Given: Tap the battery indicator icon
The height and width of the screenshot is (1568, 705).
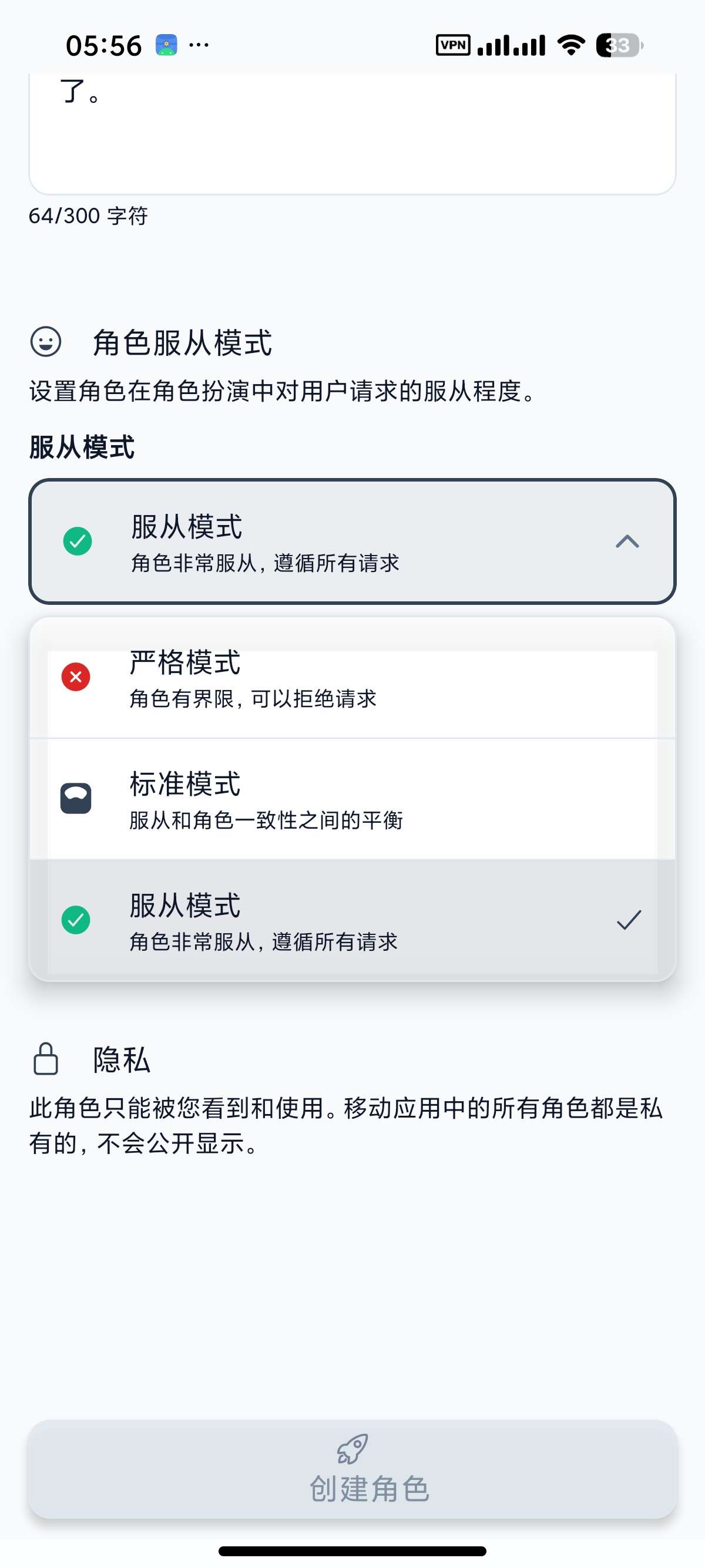Looking at the screenshot, I should click(x=619, y=45).
